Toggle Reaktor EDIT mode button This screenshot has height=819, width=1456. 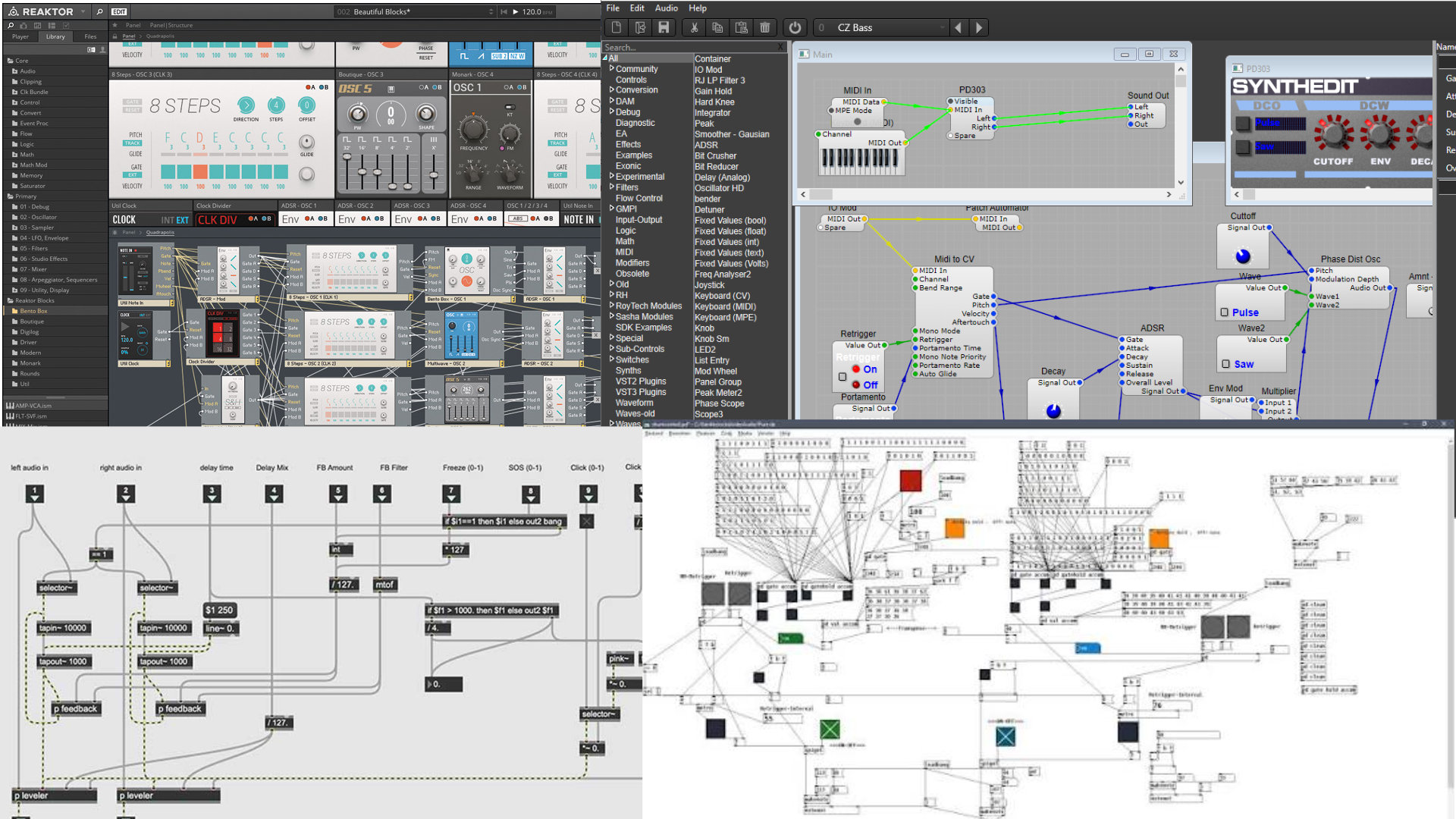(x=119, y=12)
